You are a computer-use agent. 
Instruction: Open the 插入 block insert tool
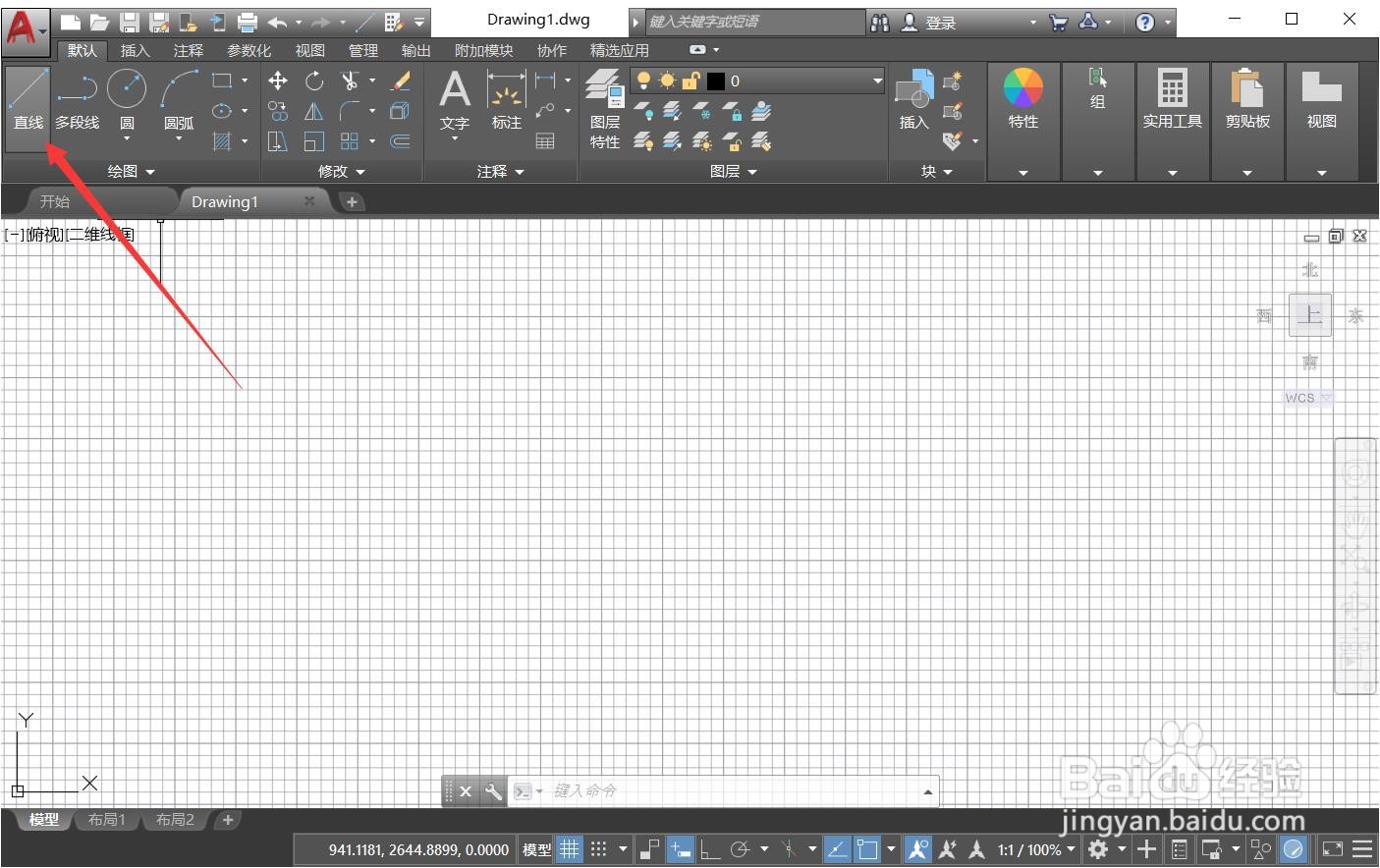(913, 99)
